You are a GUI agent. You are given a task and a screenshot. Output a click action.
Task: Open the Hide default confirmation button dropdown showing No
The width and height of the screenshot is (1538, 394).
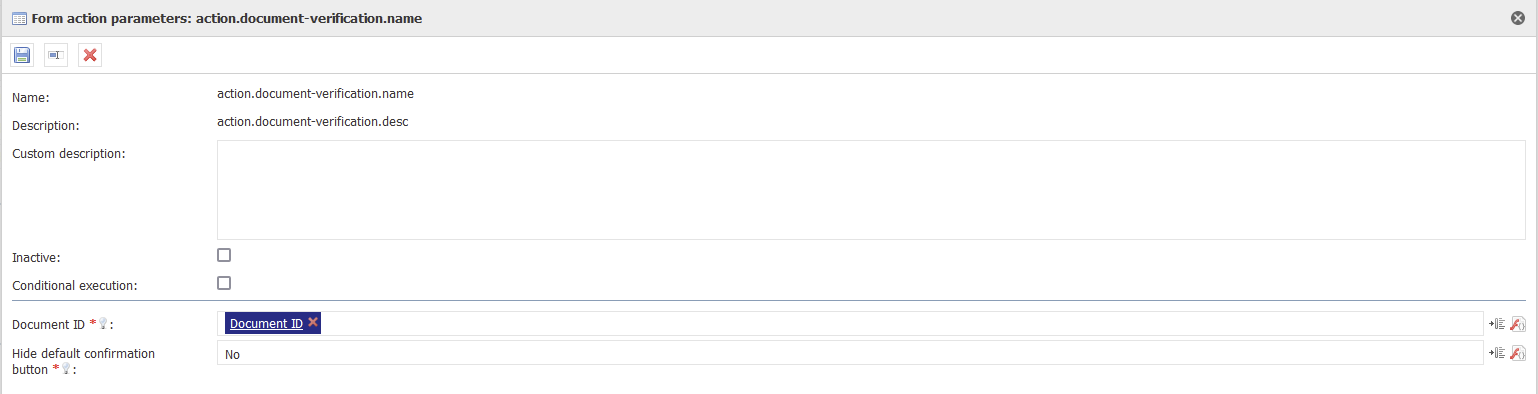[x=850, y=353]
